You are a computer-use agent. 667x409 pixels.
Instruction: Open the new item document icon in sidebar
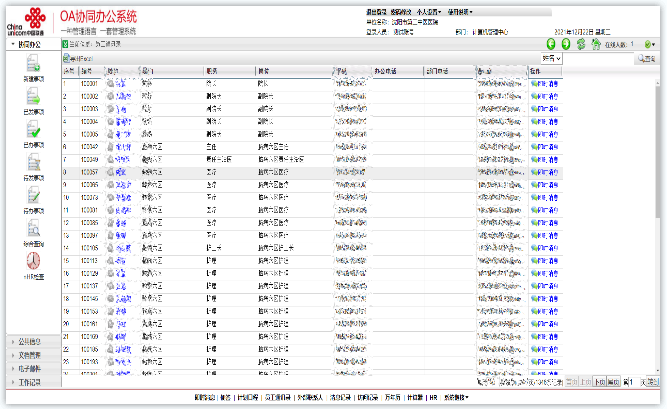[33, 63]
